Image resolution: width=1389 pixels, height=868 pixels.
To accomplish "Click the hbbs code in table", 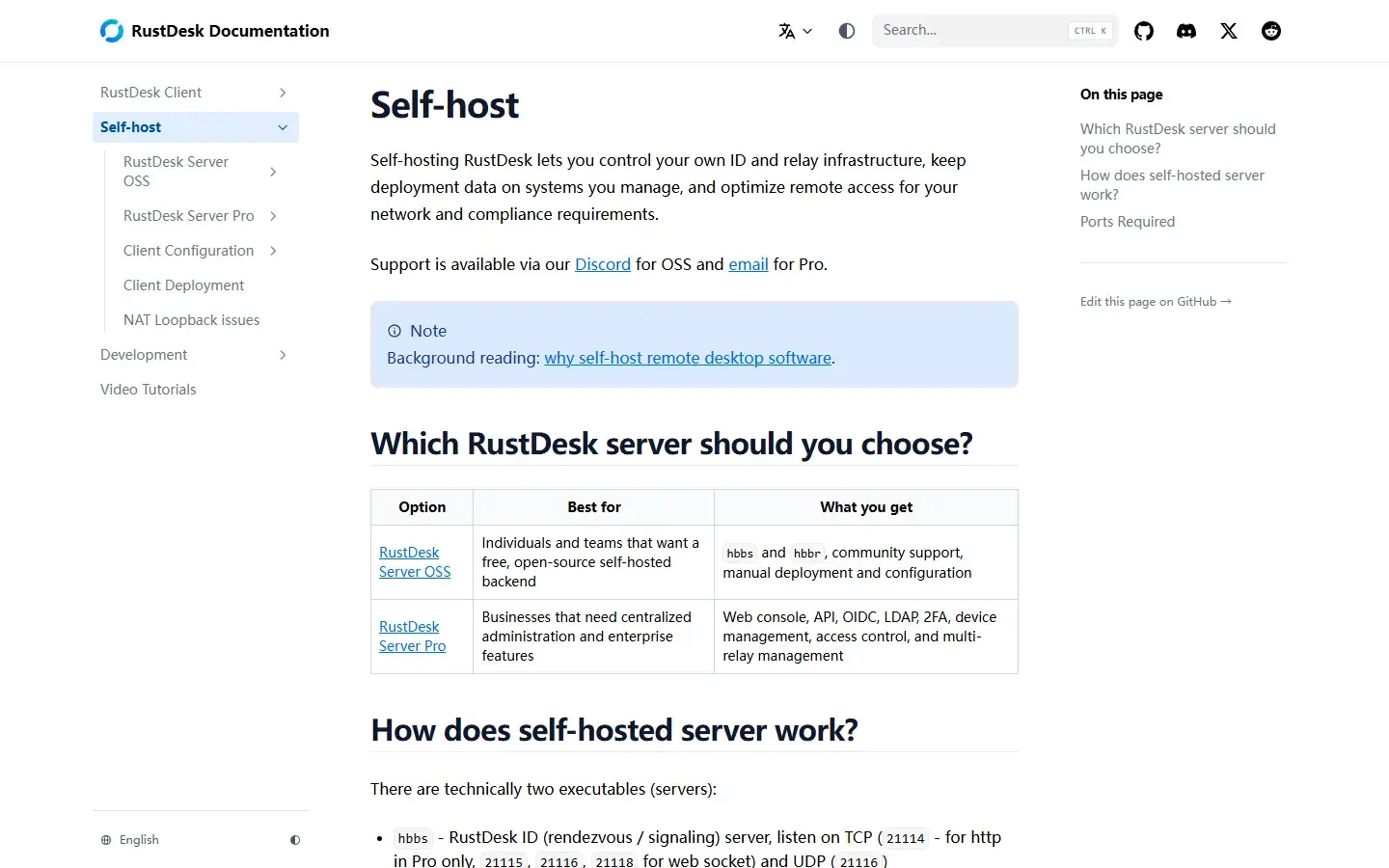I will 740,554.
